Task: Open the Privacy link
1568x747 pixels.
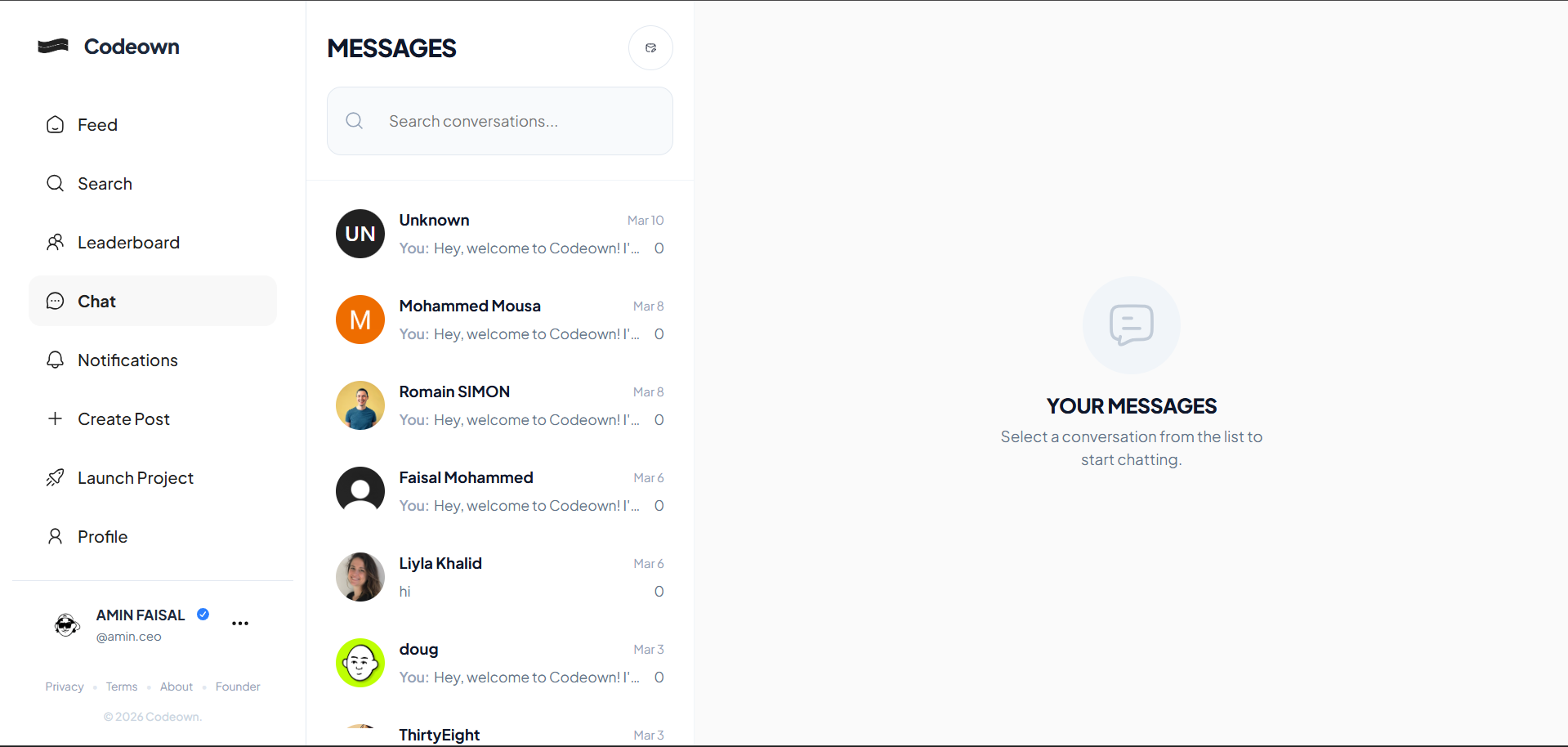Action: (x=65, y=687)
